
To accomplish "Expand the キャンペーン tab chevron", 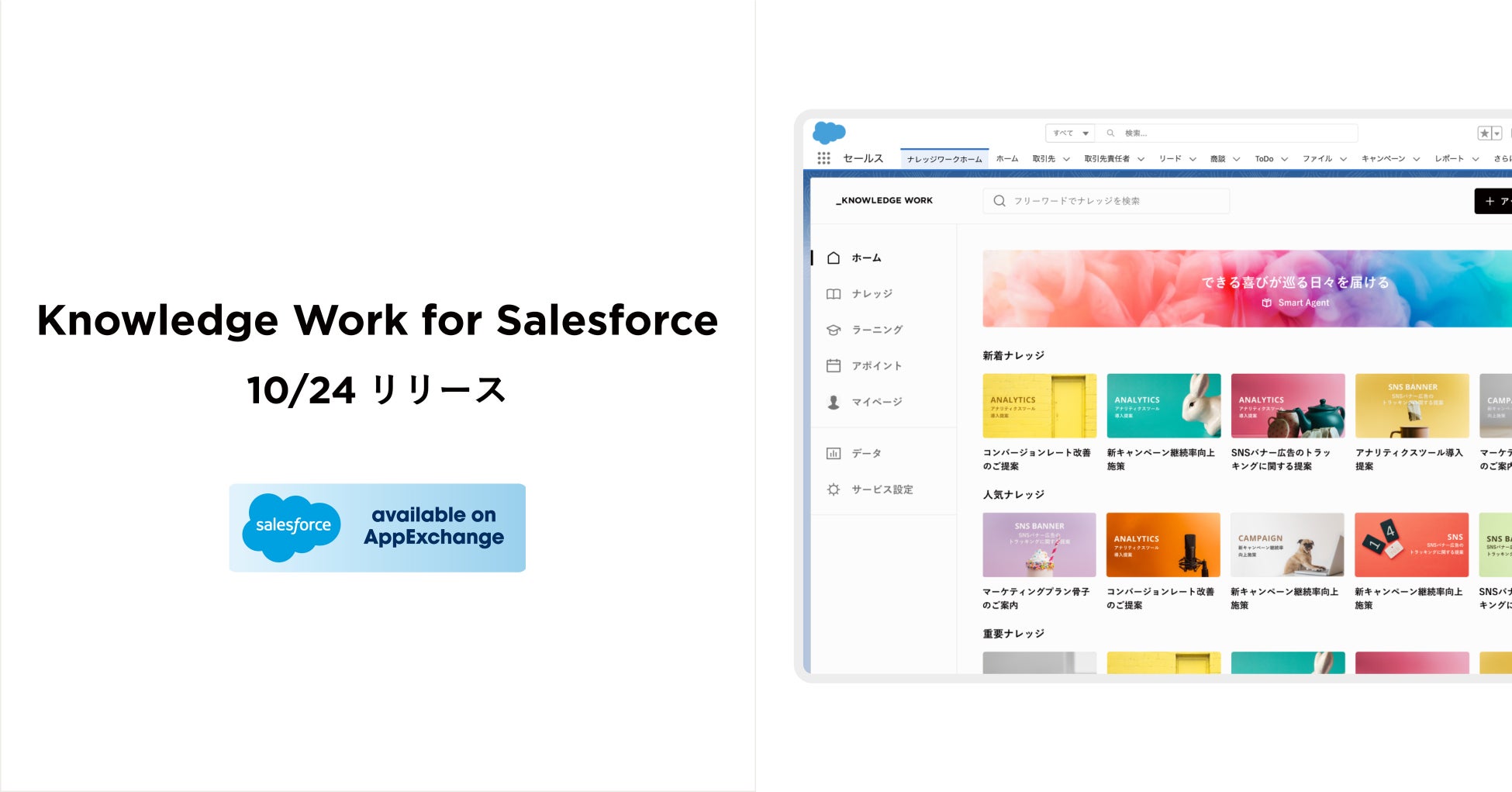I will (x=1416, y=159).
